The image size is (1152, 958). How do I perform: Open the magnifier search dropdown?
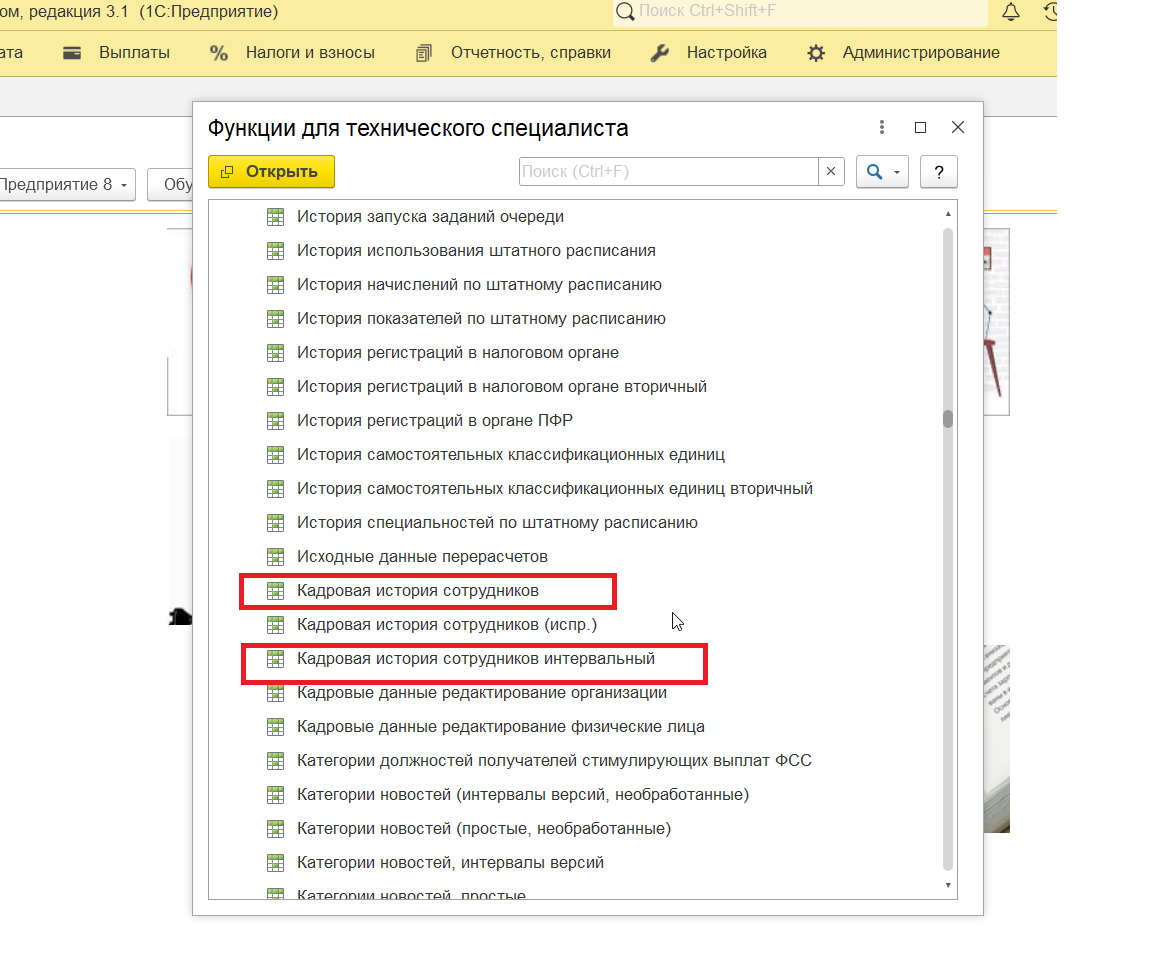882,172
